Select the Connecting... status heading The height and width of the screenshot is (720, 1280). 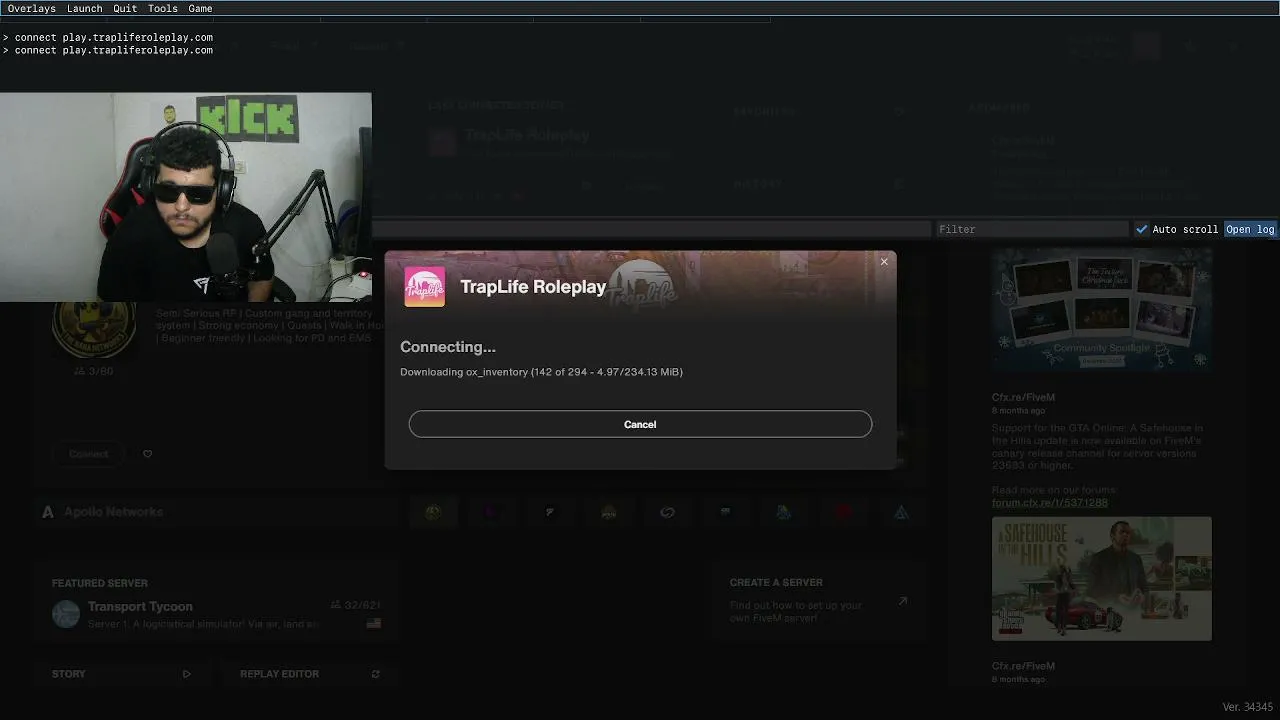pyautogui.click(x=448, y=347)
